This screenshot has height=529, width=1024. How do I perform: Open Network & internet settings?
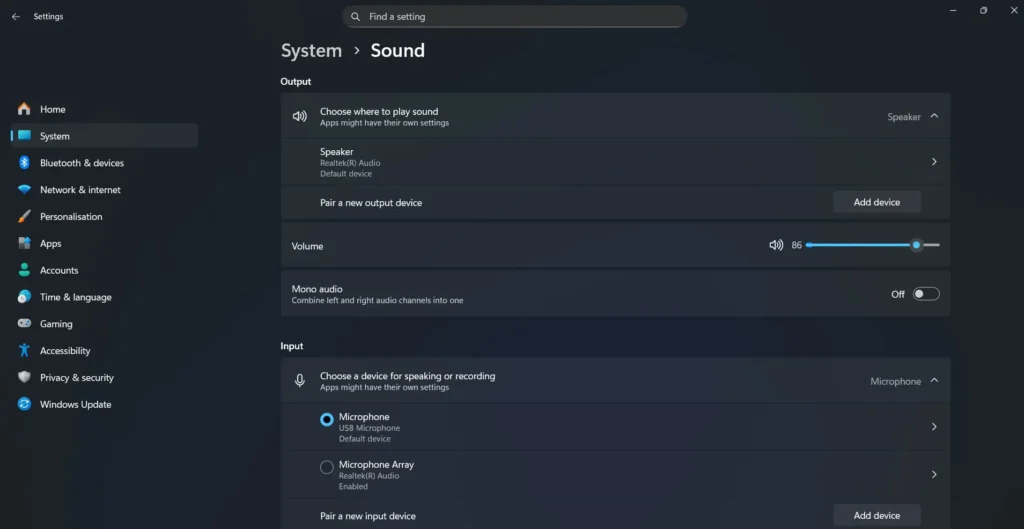pos(104,189)
